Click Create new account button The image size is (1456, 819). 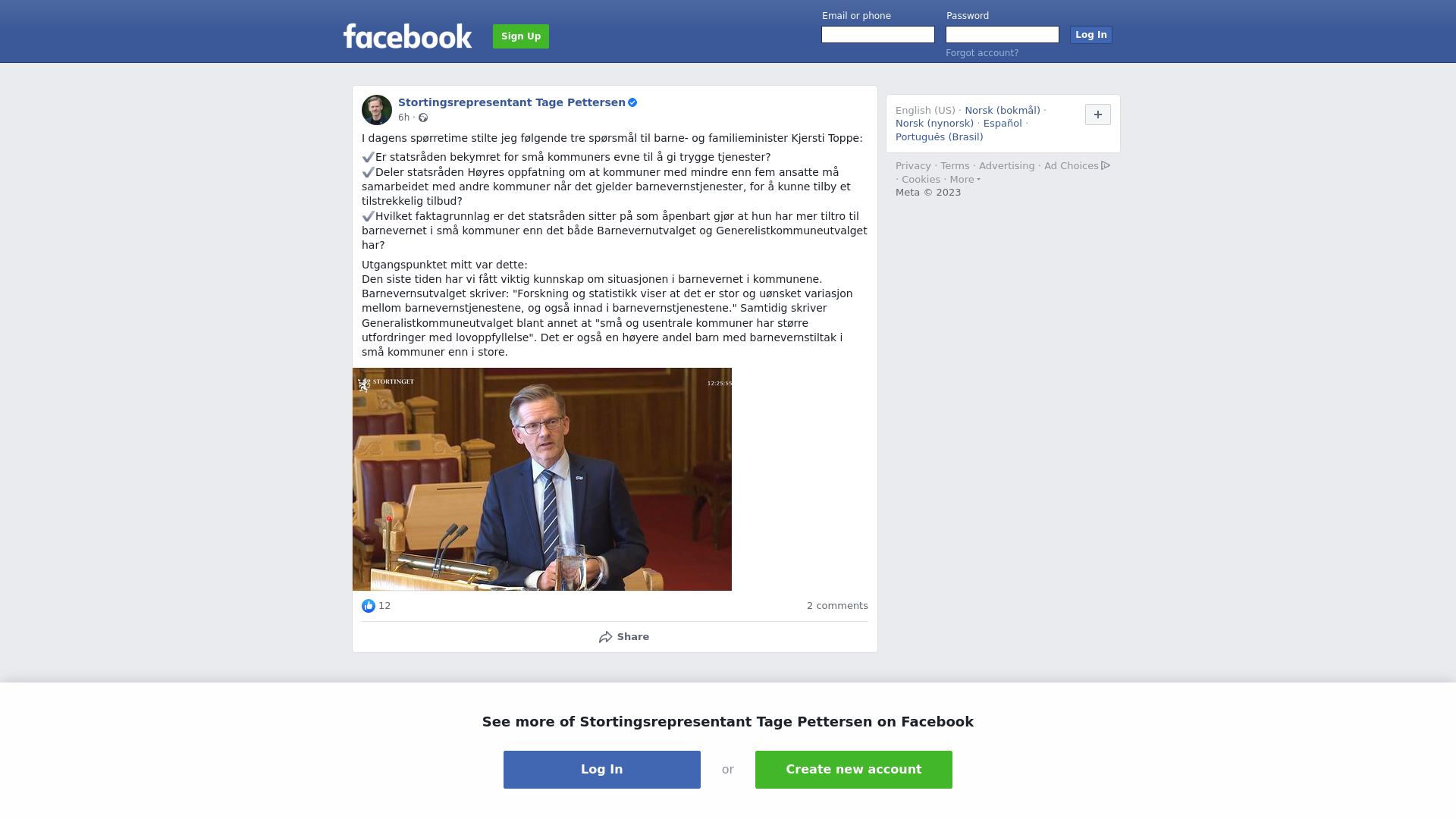point(854,770)
